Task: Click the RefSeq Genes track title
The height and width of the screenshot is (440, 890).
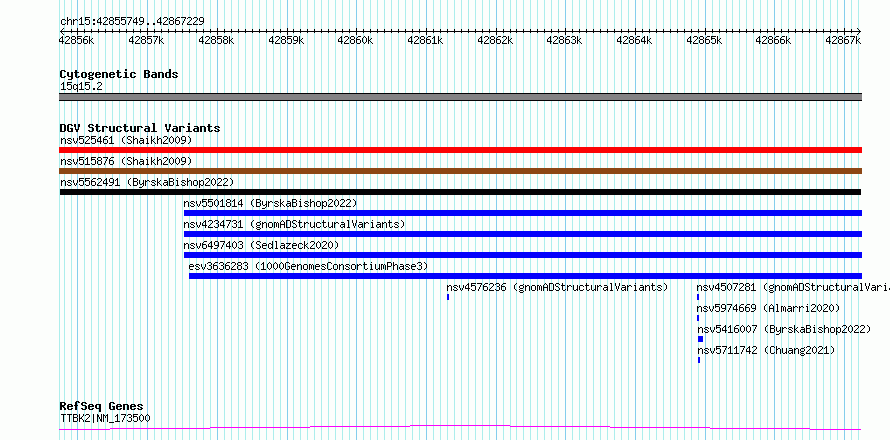Action: point(102,407)
